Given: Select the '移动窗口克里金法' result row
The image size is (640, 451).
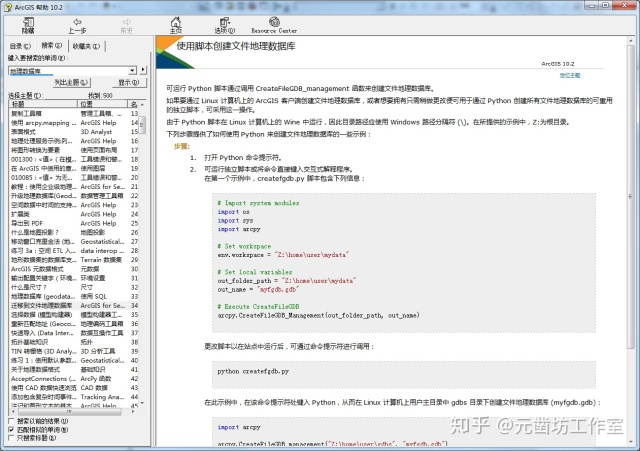Looking at the screenshot, I should click(x=74, y=241).
